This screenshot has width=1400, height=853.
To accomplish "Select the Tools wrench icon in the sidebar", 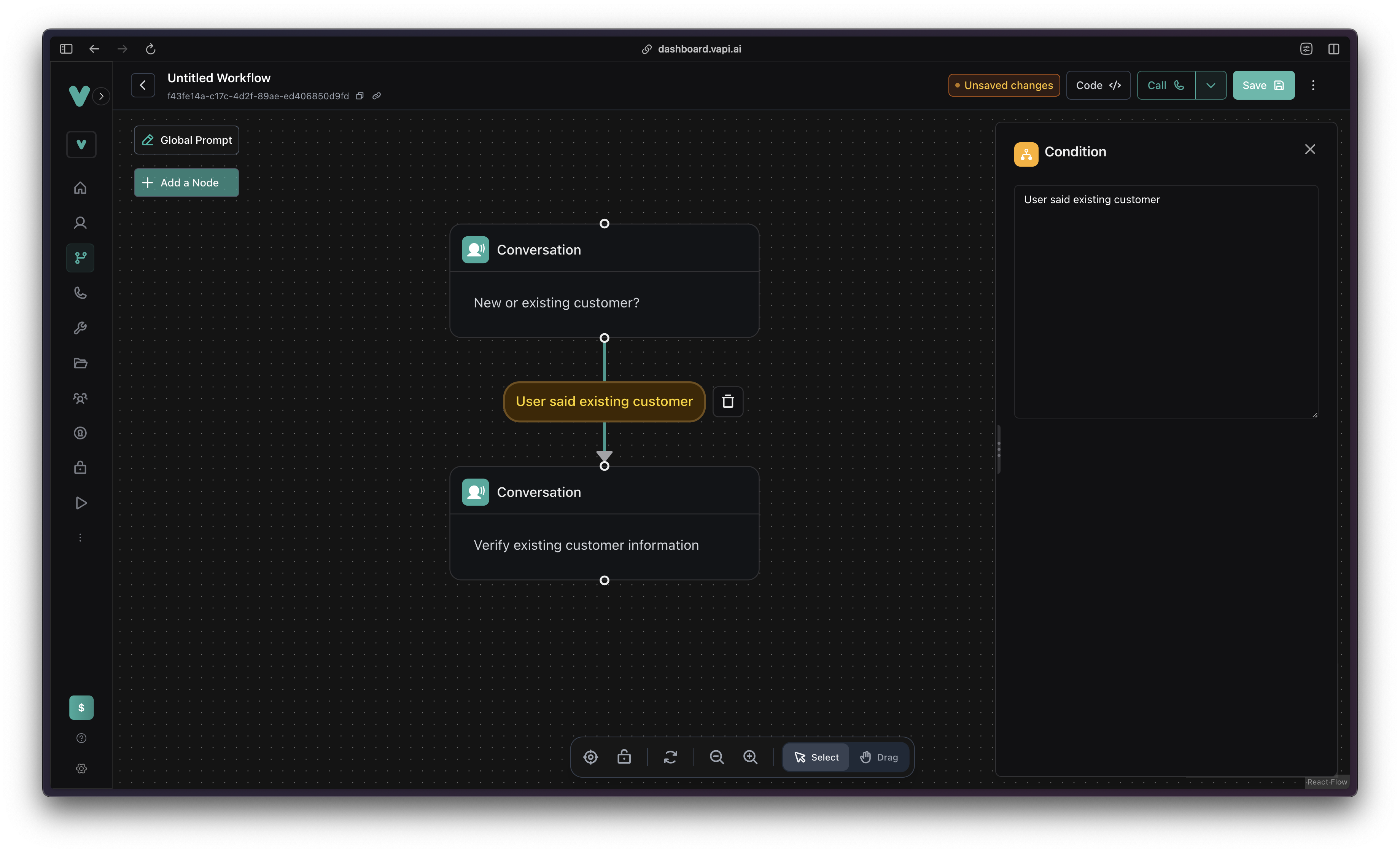I will (80, 328).
